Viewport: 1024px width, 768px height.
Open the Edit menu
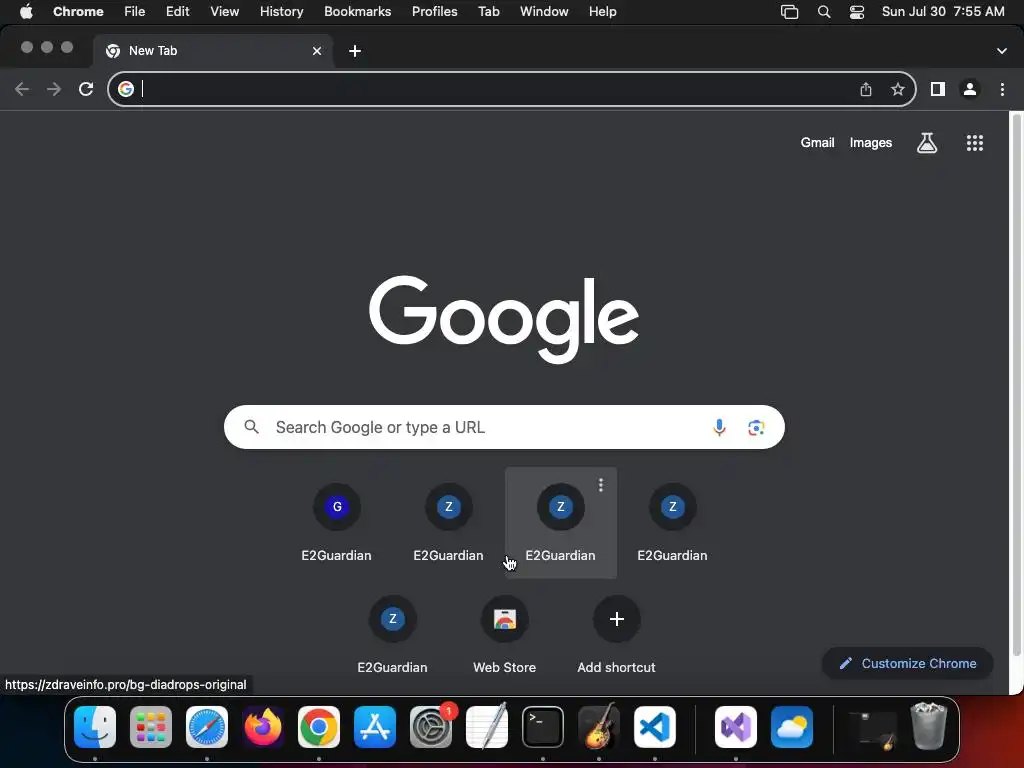[178, 12]
